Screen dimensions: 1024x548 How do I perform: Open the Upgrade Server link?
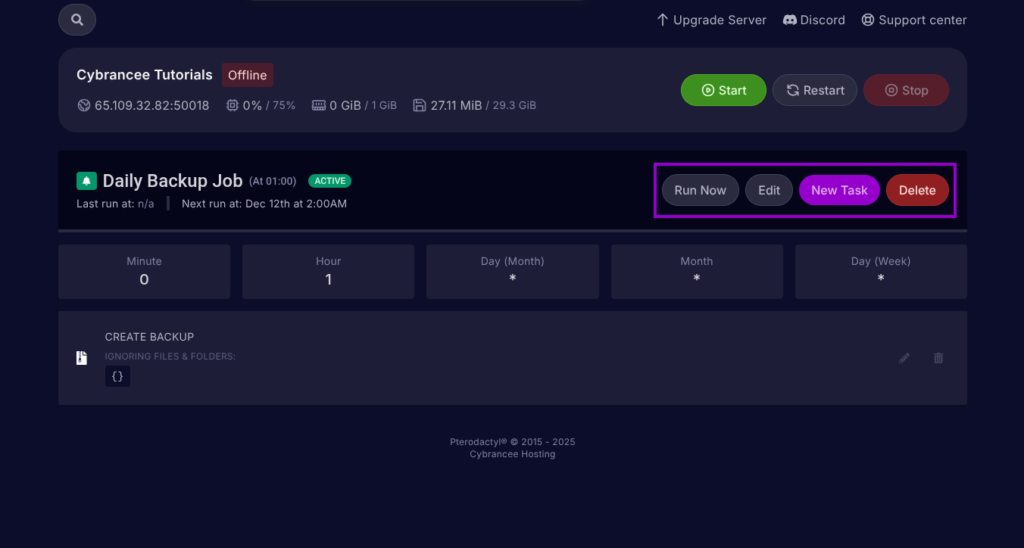[711, 20]
